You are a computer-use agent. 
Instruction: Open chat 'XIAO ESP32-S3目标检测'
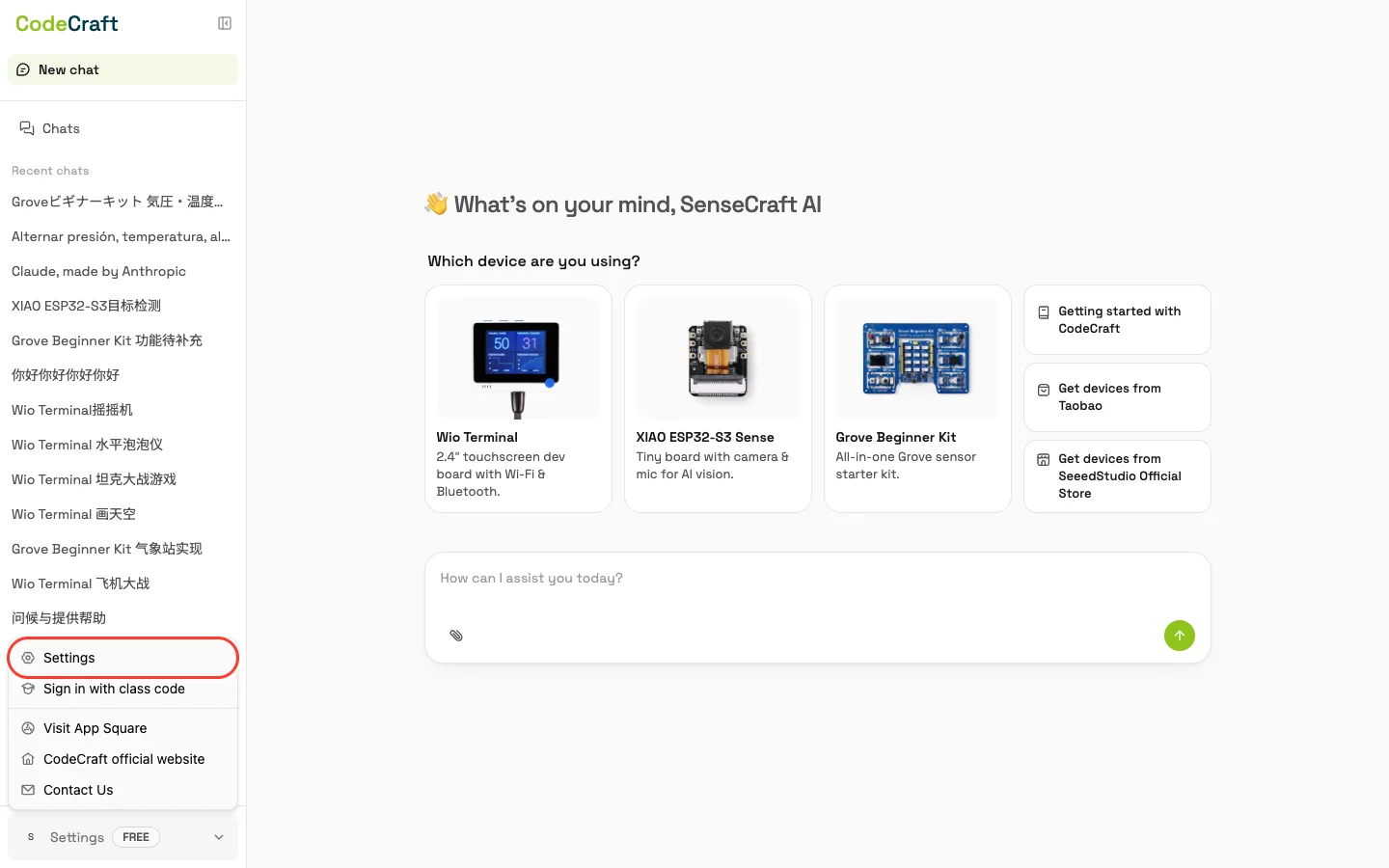pos(86,306)
